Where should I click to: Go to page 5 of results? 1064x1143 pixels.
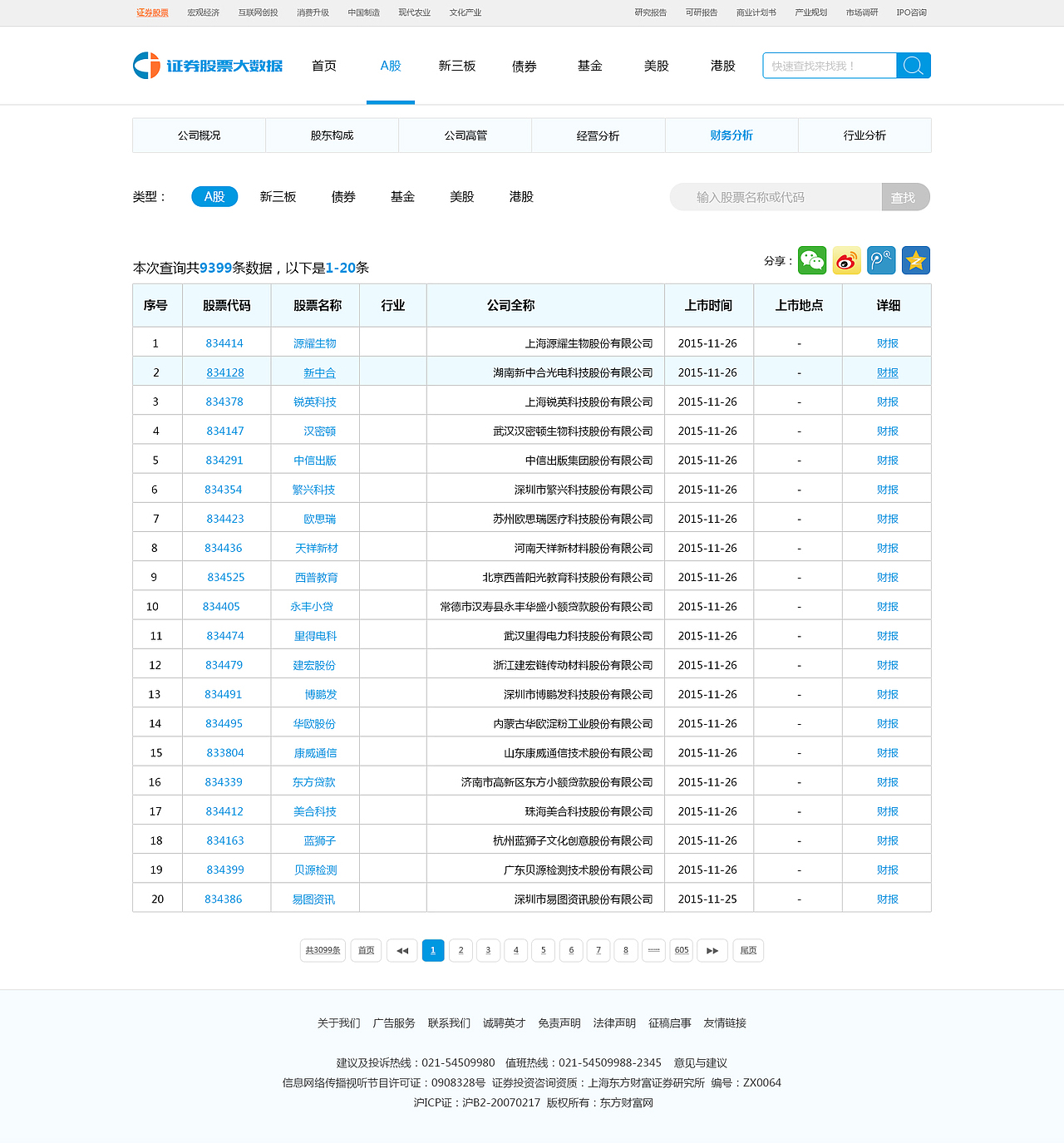click(x=544, y=950)
